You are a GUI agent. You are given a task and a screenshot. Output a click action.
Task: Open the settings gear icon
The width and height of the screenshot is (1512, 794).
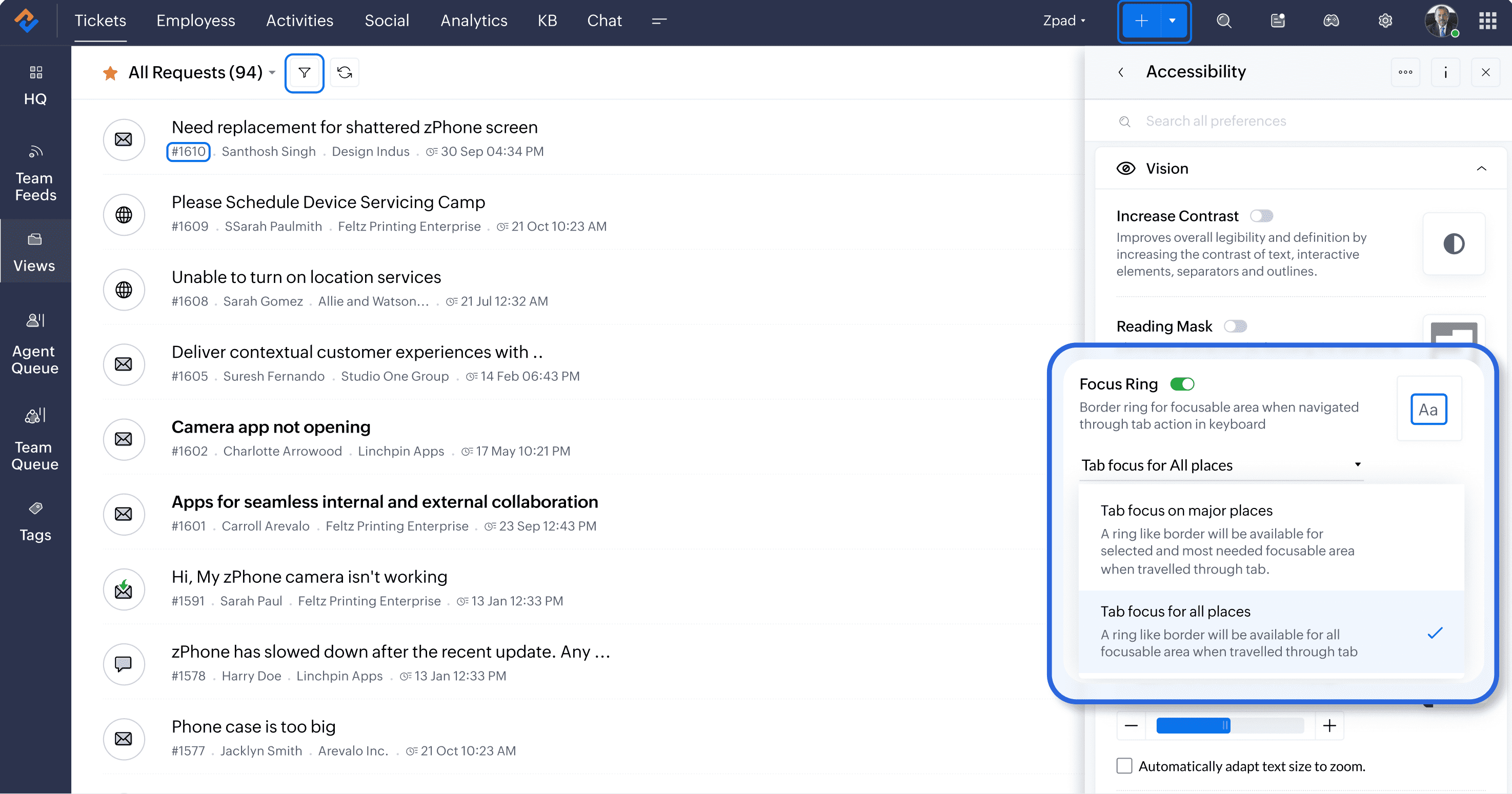tap(1385, 21)
